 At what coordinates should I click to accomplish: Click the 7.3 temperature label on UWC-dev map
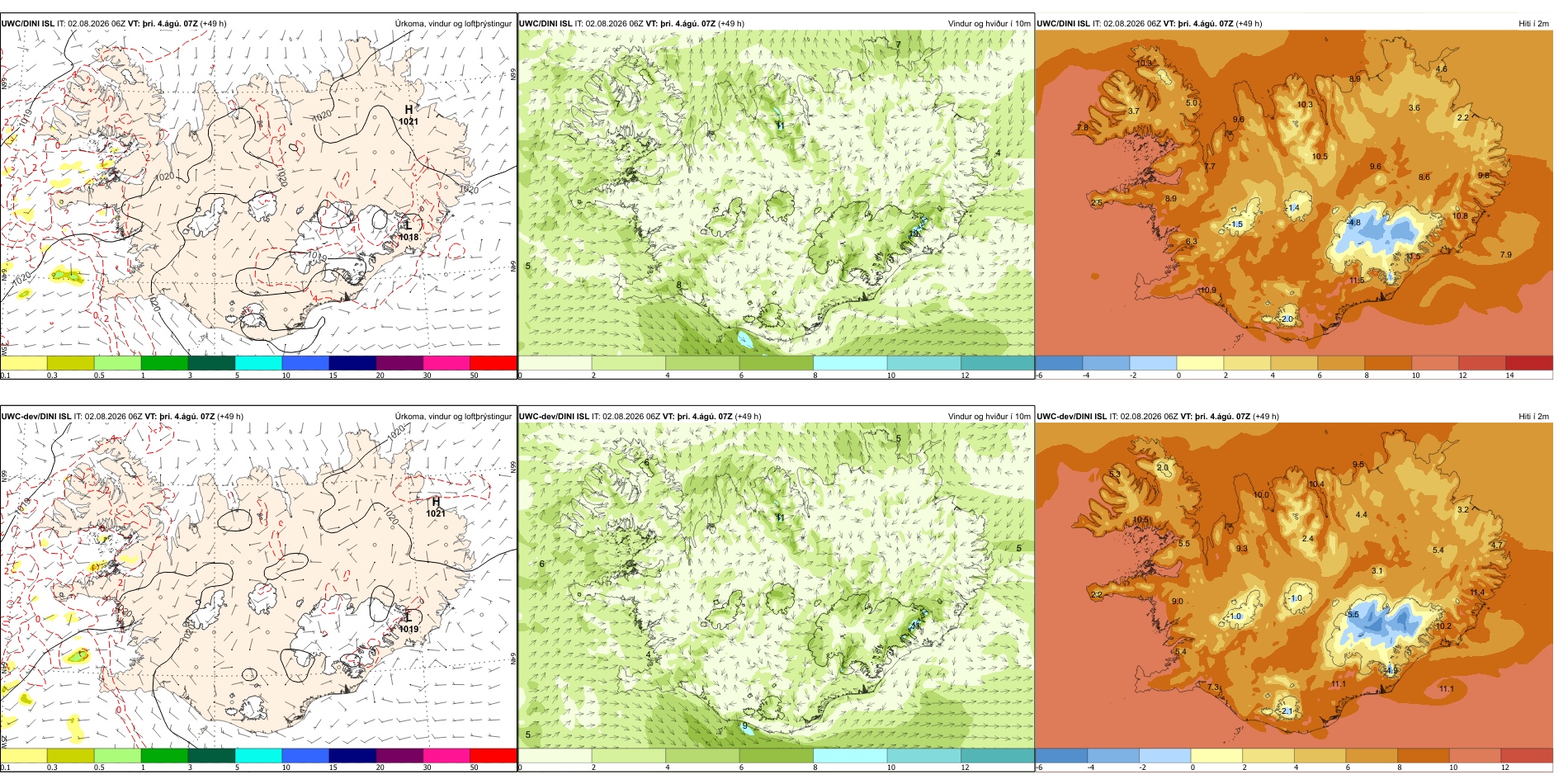click(x=1213, y=687)
